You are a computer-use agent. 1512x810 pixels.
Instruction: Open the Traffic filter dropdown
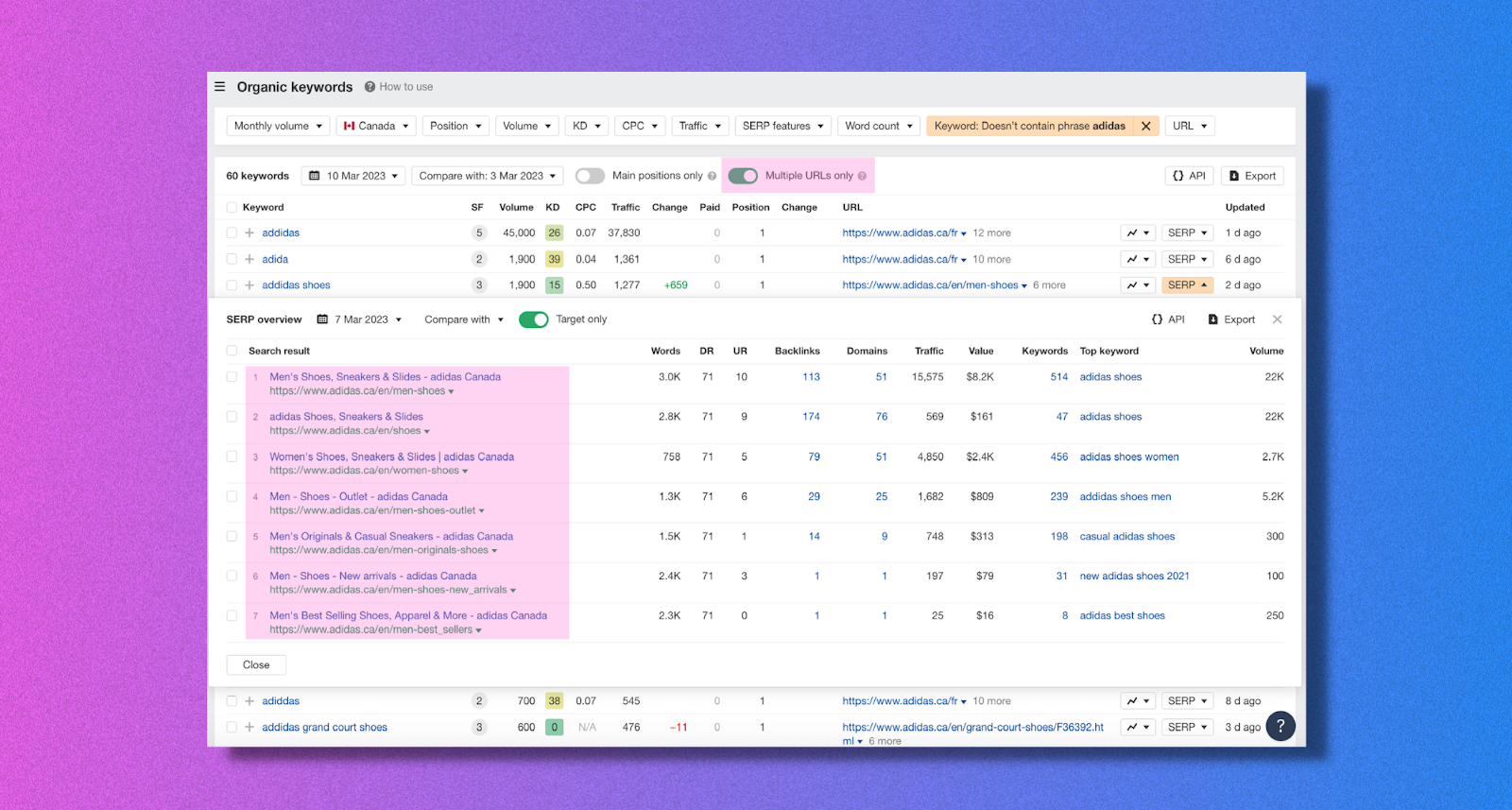[700, 126]
